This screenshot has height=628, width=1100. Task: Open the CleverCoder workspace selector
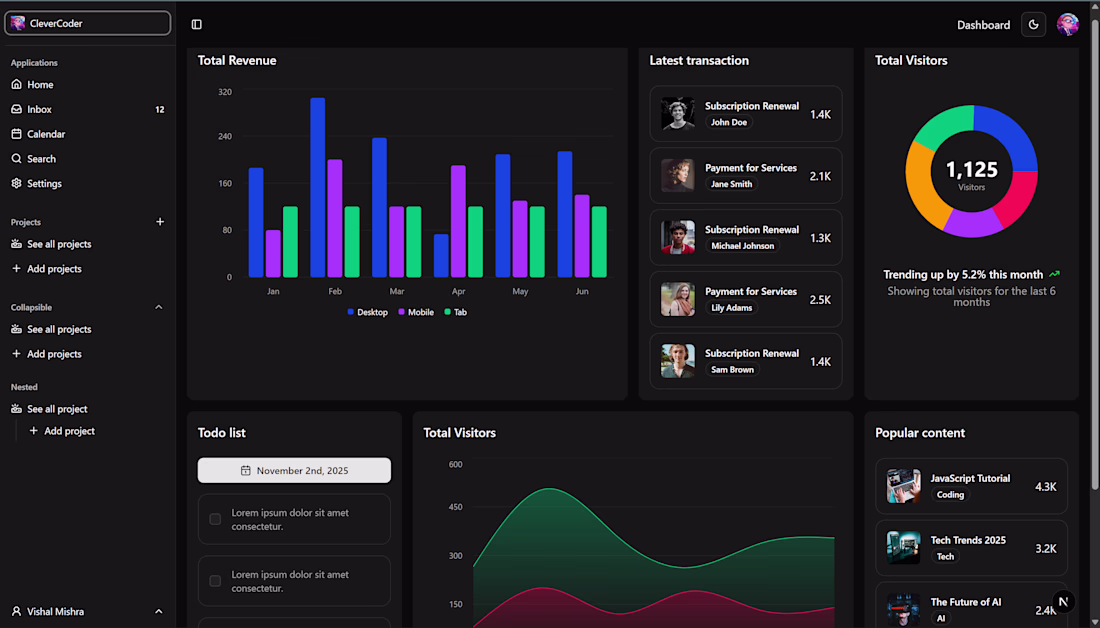(88, 23)
